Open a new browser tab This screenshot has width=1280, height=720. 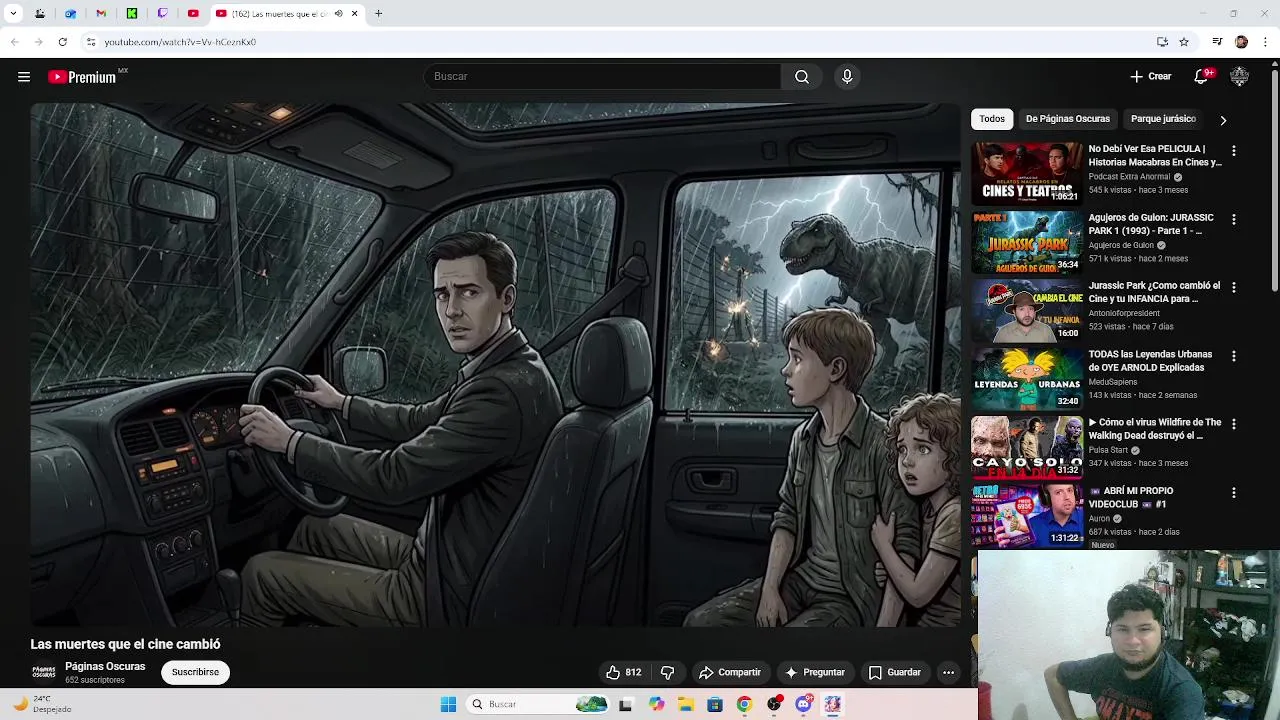pyautogui.click(x=378, y=14)
